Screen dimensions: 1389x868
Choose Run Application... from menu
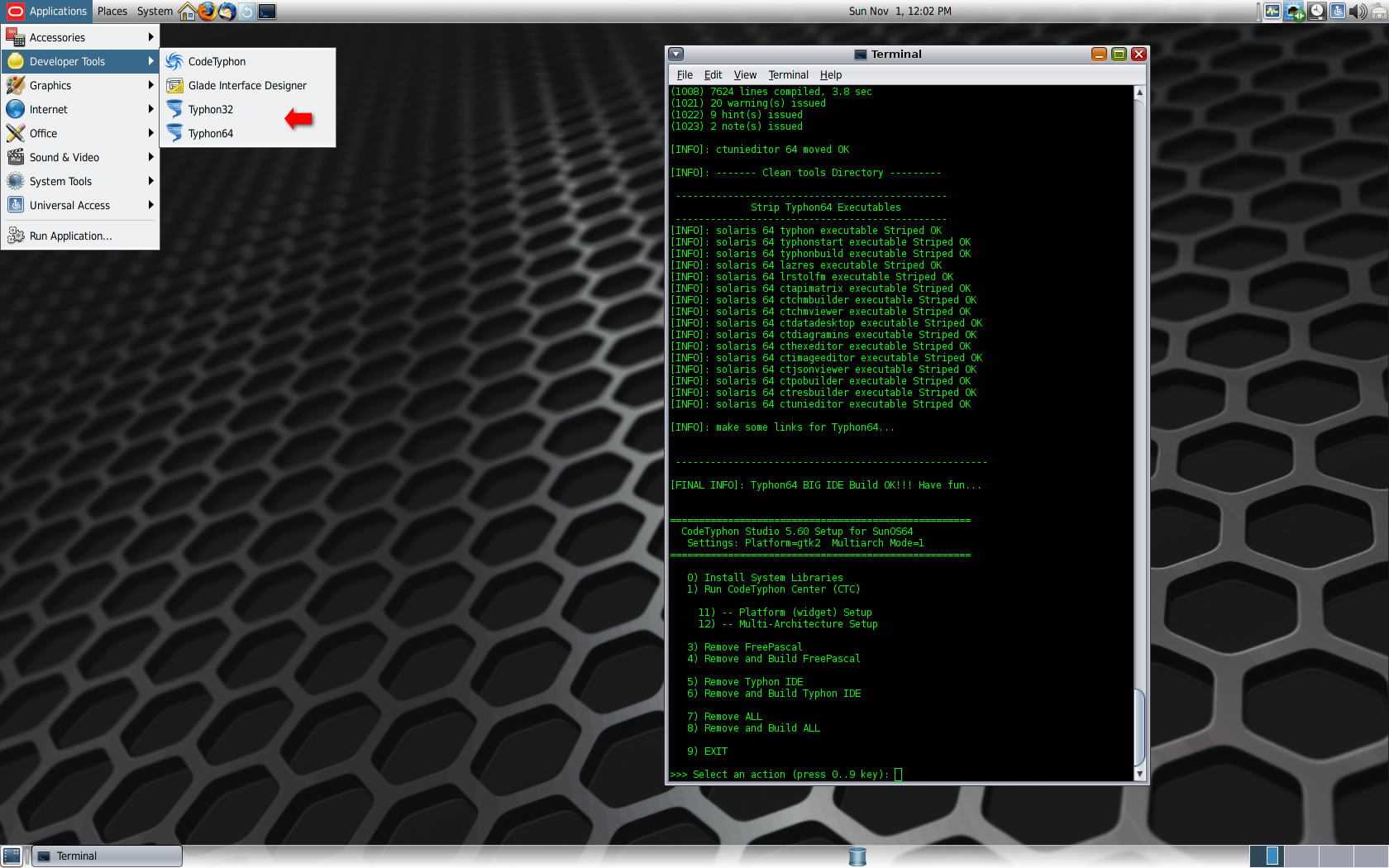tap(80, 236)
